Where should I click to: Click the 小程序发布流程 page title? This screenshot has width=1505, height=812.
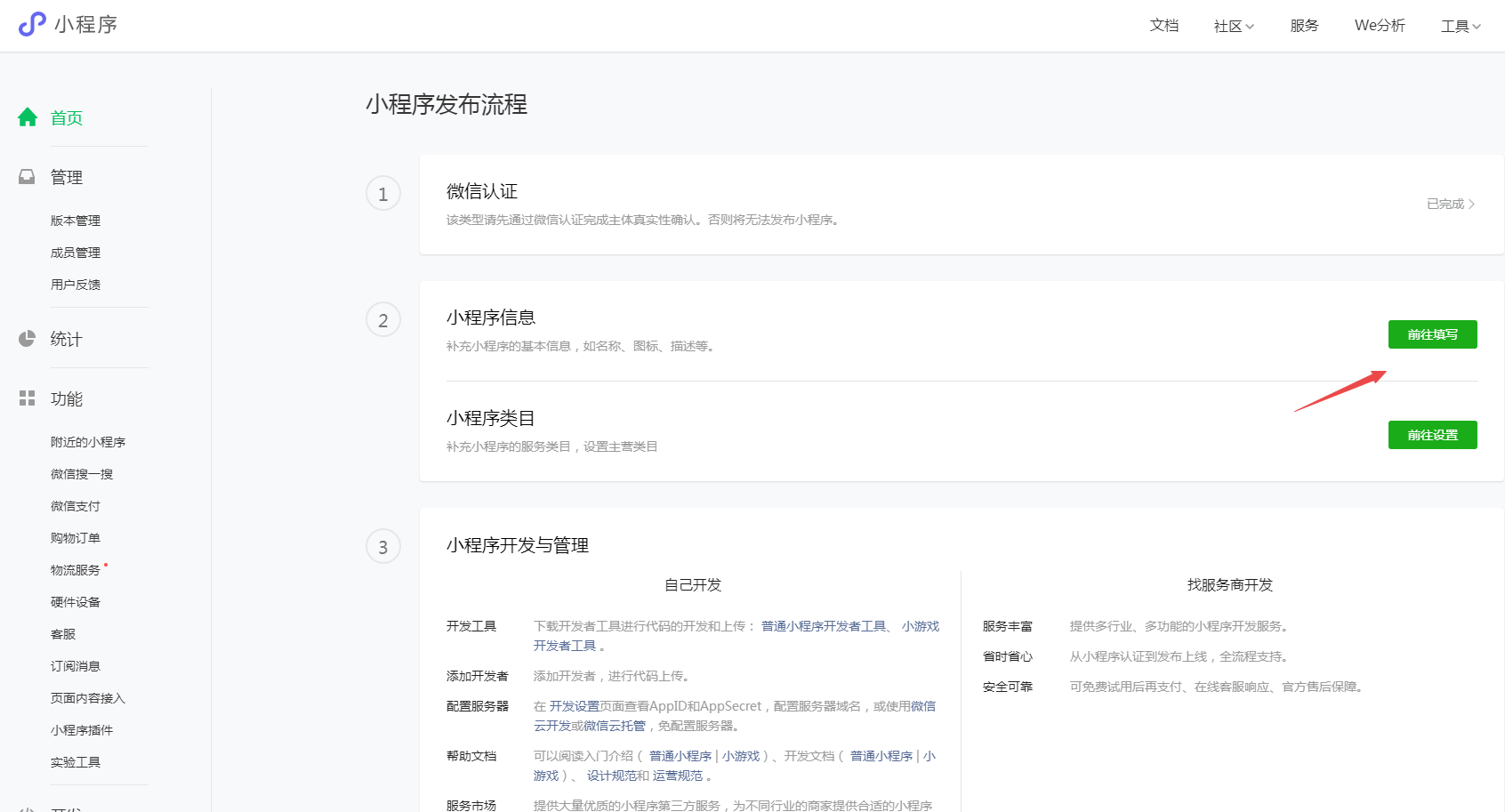(447, 104)
